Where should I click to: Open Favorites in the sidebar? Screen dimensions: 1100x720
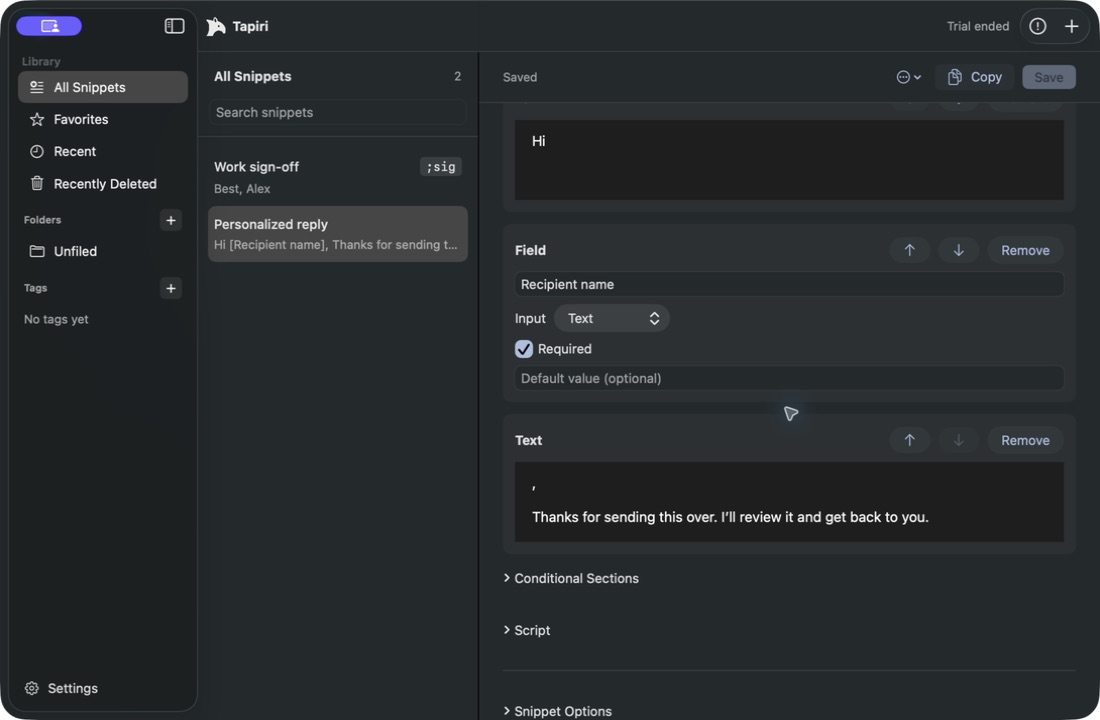(102, 119)
